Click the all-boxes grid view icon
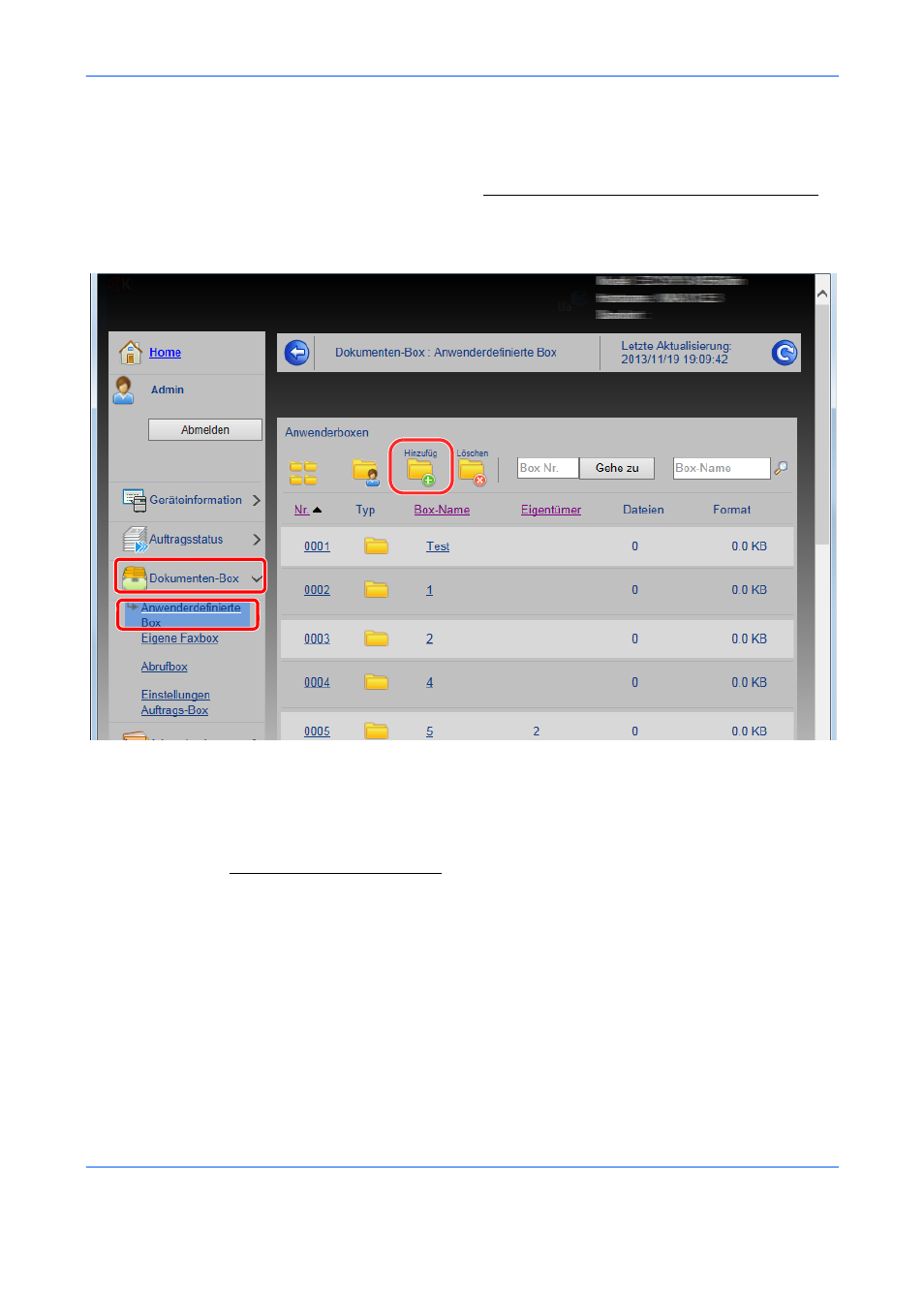Screen dimensions: 924x1308 [303, 473]
